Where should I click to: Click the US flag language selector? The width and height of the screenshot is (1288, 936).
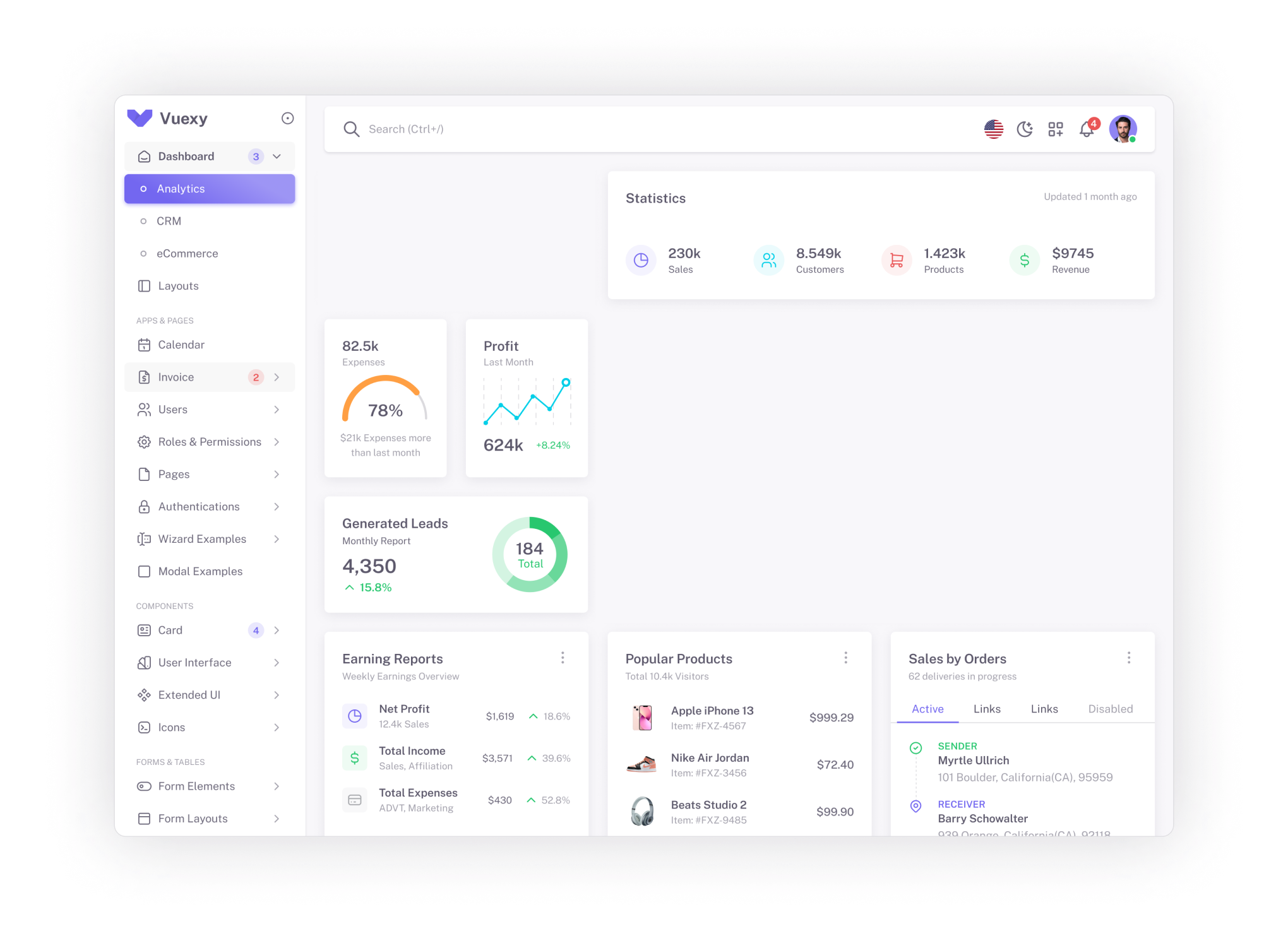[x=994, y=128]
